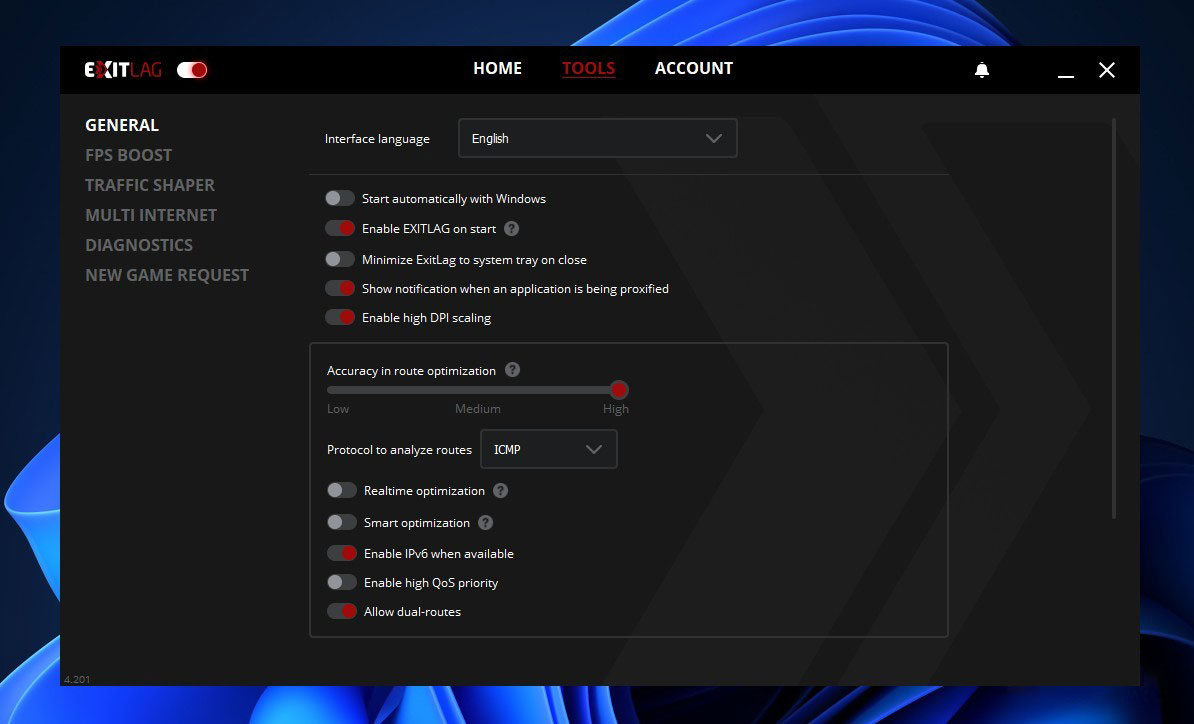This screenshot has height=724, width=1194.
Task: Minimize the ExitLag window
Action: (x=1066, y=71)
